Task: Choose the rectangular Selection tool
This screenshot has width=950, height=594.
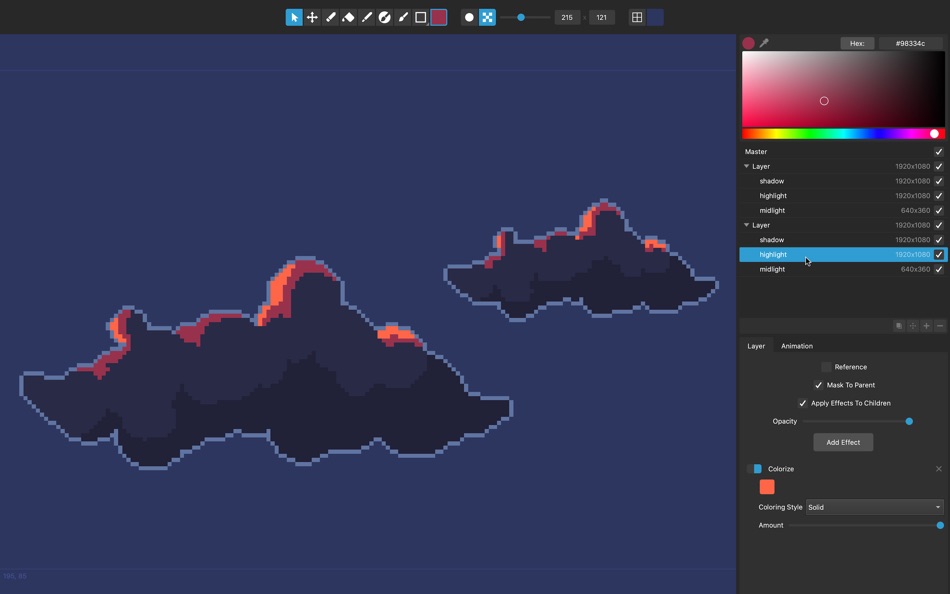Action: tap(420, 17)
